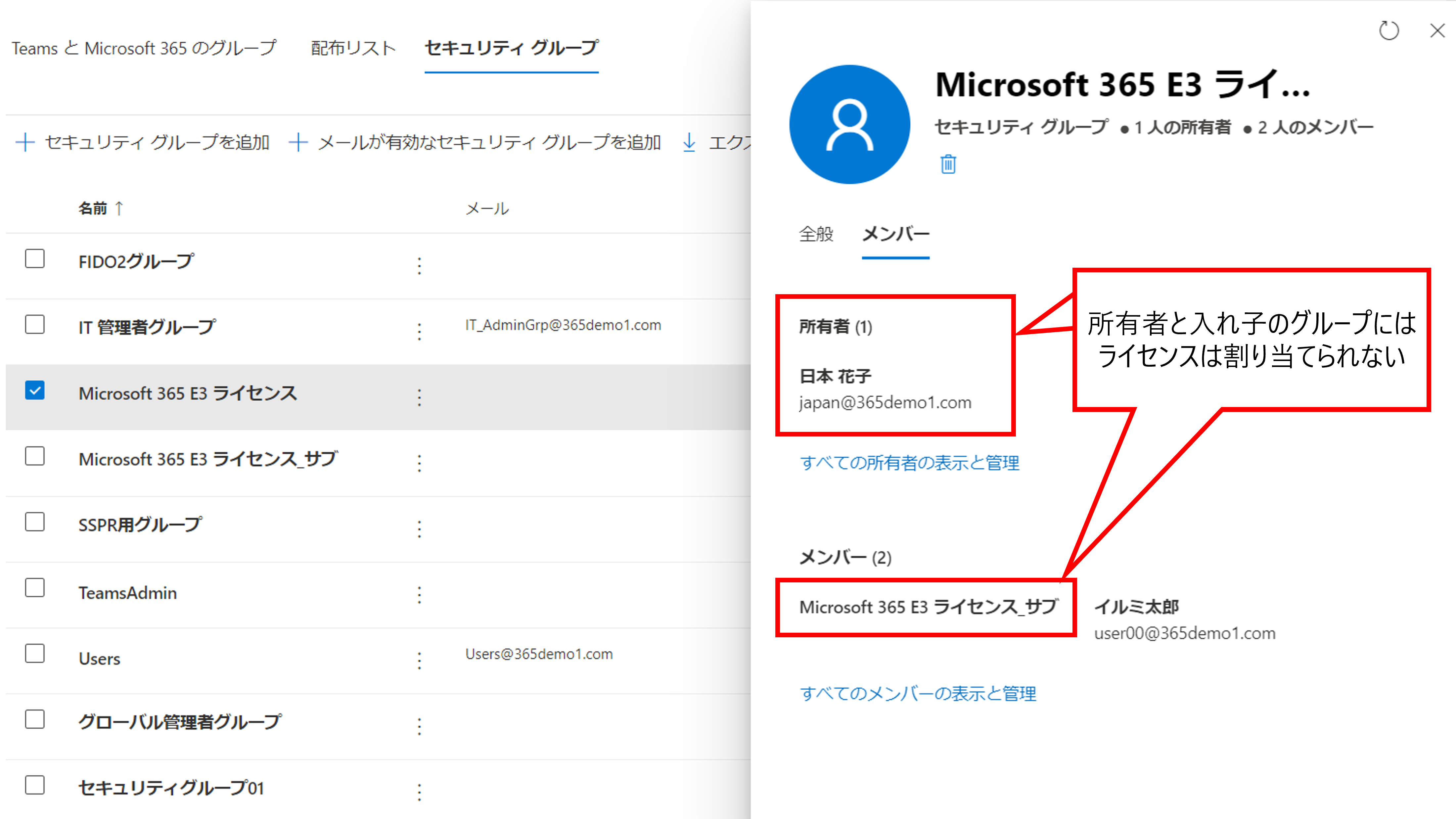Image resolution: width=1456 pixels, height=819 pixels.
Task: Open more options for Microsoft 365 E3 ライセンス
Action: pos(419,397)
